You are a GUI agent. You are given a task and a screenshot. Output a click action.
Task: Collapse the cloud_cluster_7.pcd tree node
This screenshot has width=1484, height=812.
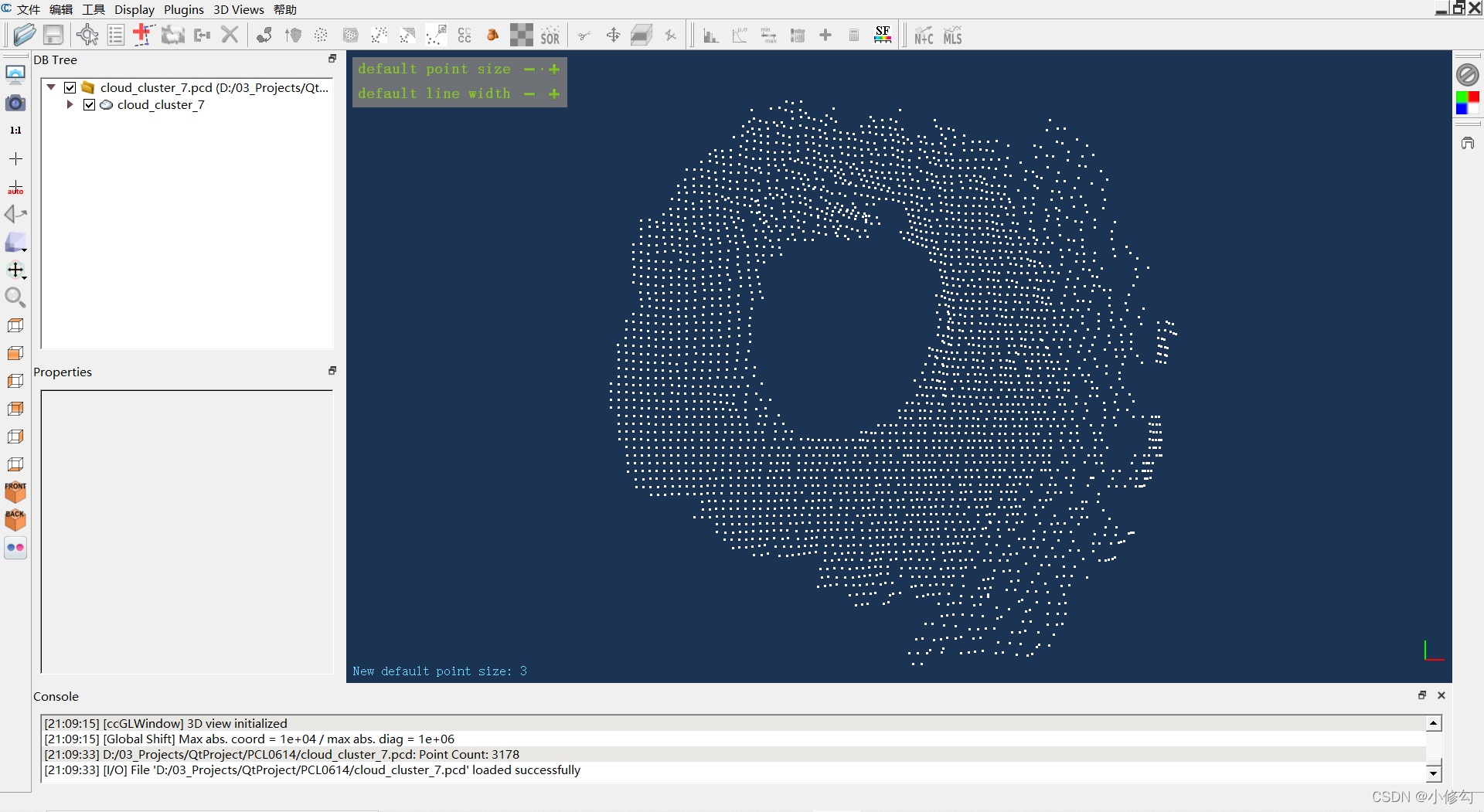(x=51, y=87)
